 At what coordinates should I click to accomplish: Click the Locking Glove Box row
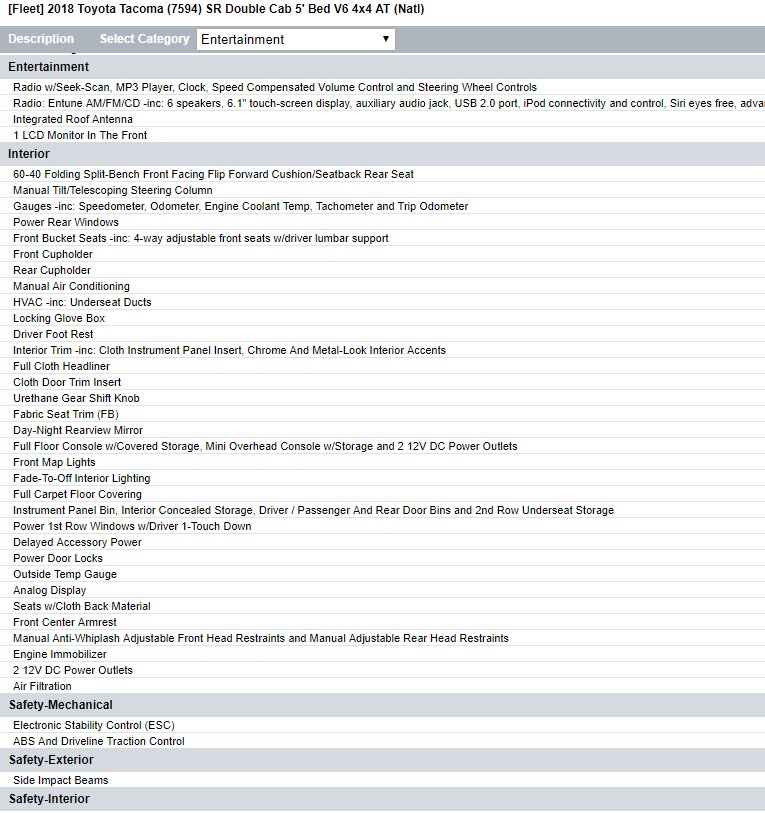pos(382,318)
